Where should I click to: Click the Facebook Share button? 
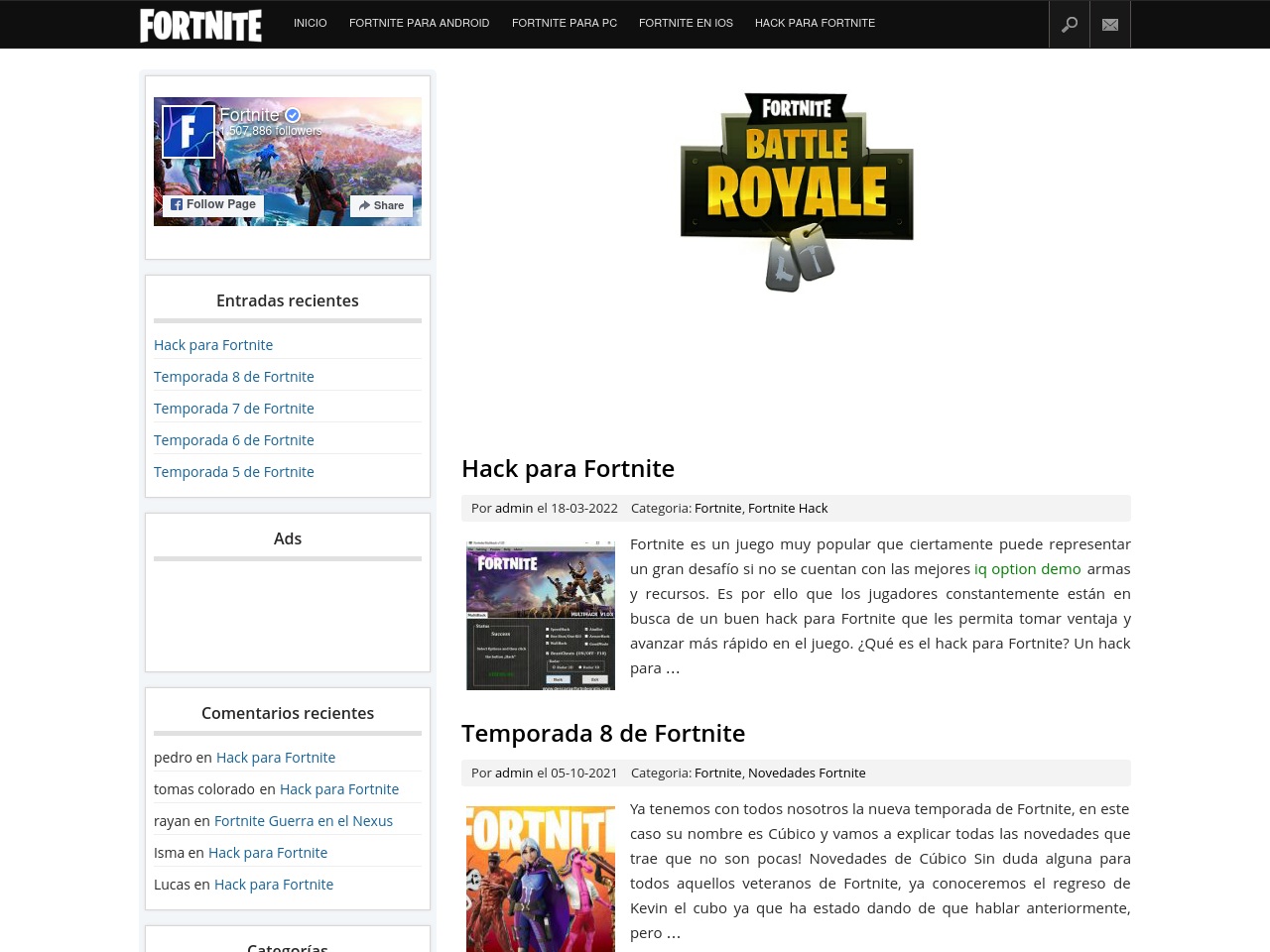tap(382, 205)
